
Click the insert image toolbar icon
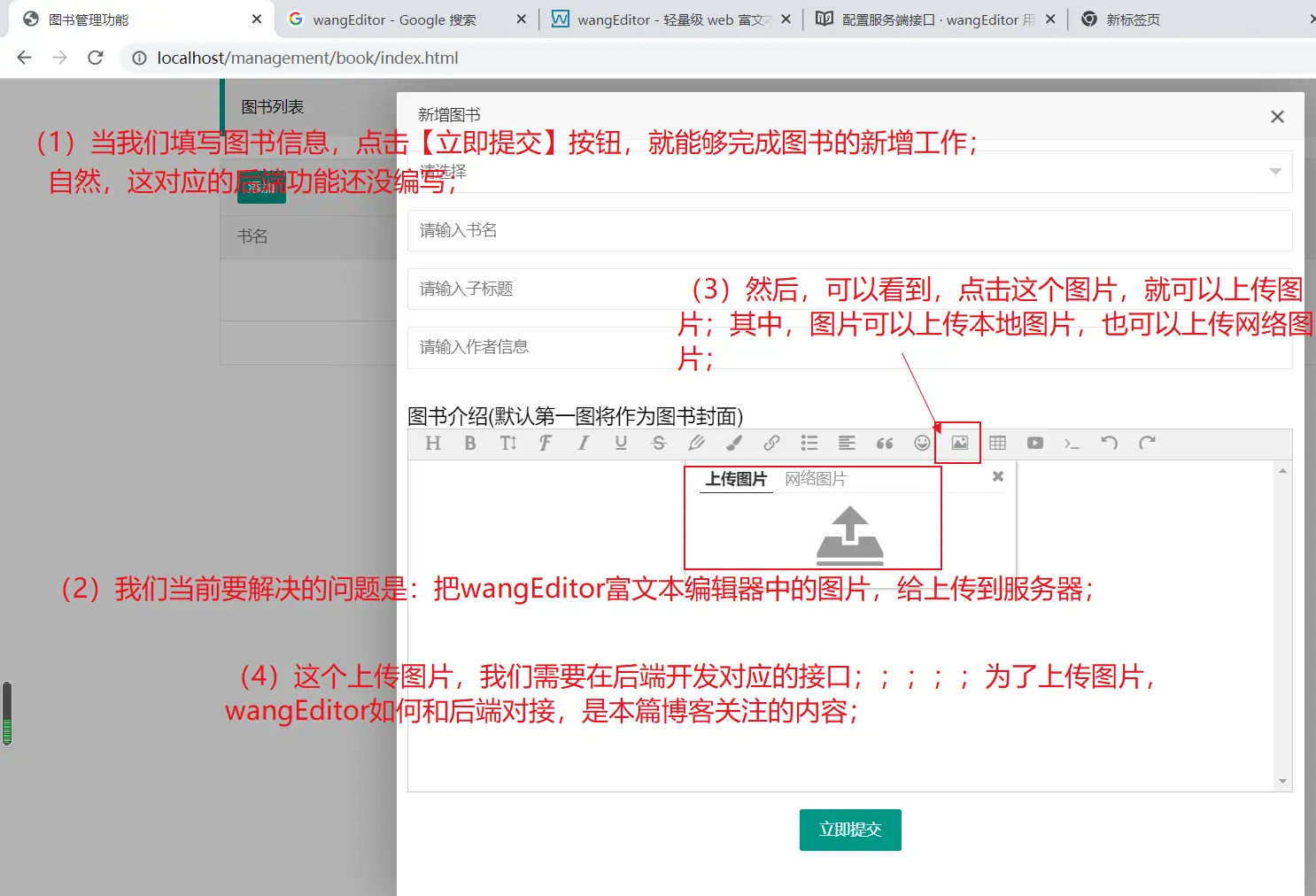pyautogui.click(x=959, y=443)
